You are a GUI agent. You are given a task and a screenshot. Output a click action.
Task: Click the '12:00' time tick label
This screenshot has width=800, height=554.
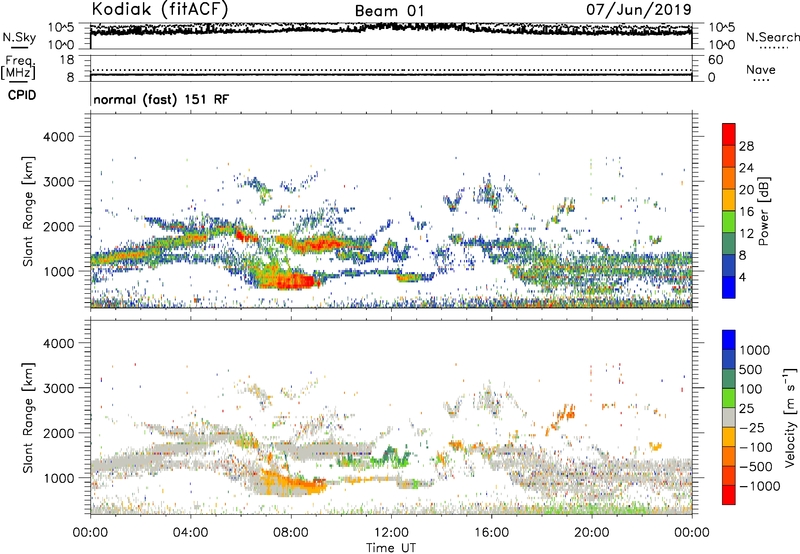click(391, 533)
